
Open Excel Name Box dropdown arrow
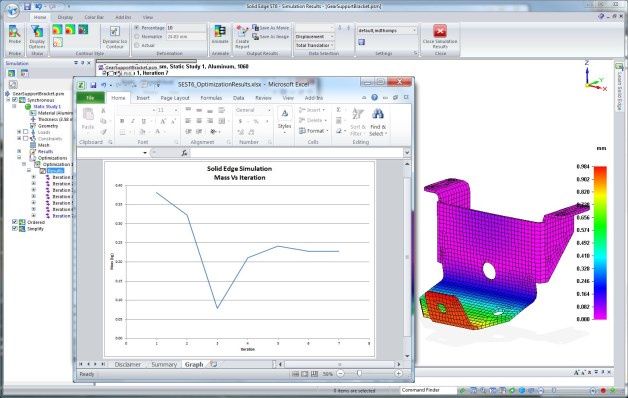click(x=145, y=153)
